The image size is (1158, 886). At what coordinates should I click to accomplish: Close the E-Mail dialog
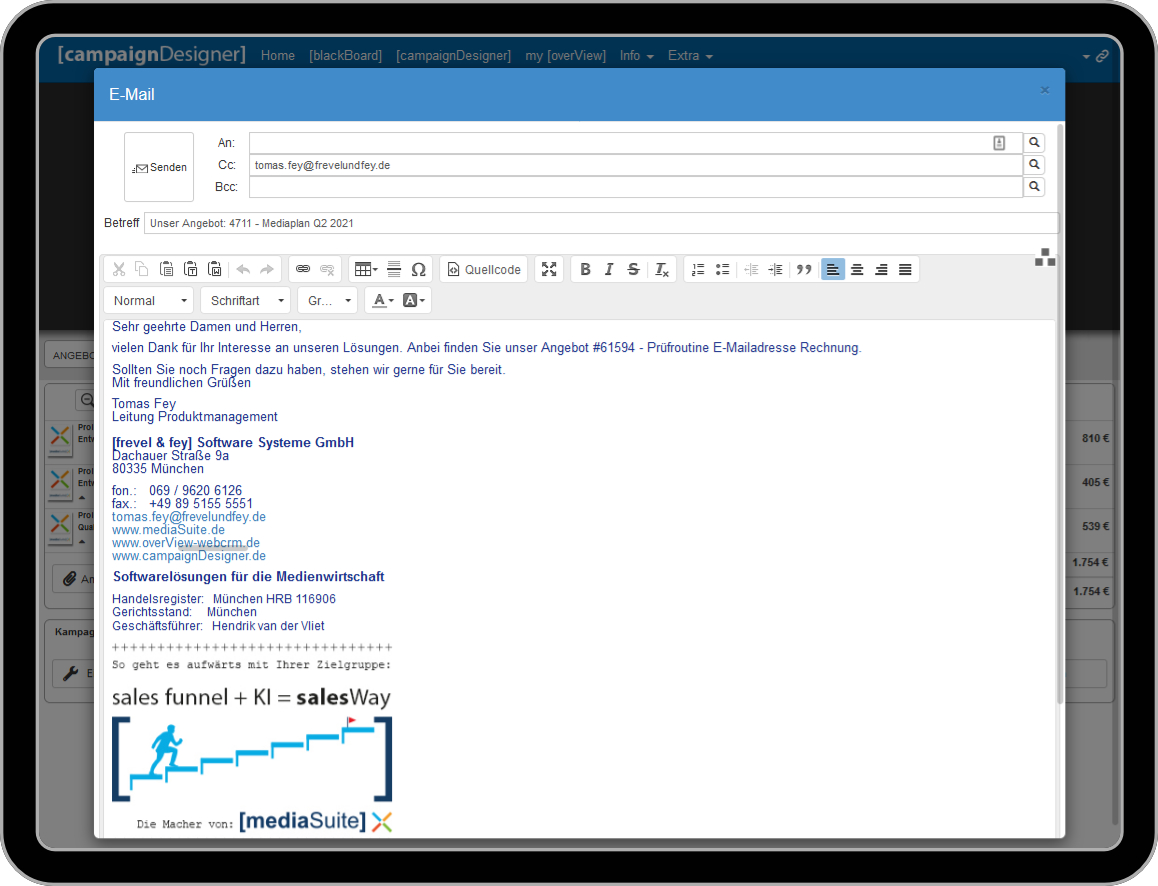click(x=1045, y=90)
